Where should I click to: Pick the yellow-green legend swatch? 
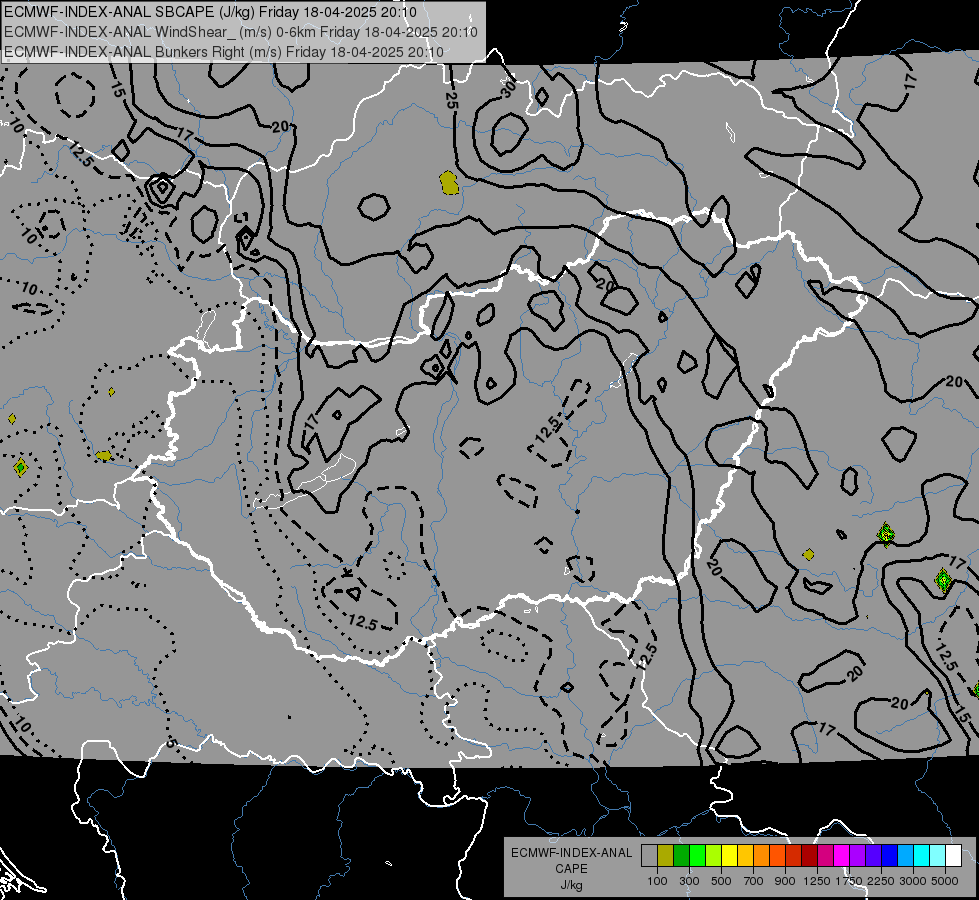pyautogui.click(x=714, y=856)
